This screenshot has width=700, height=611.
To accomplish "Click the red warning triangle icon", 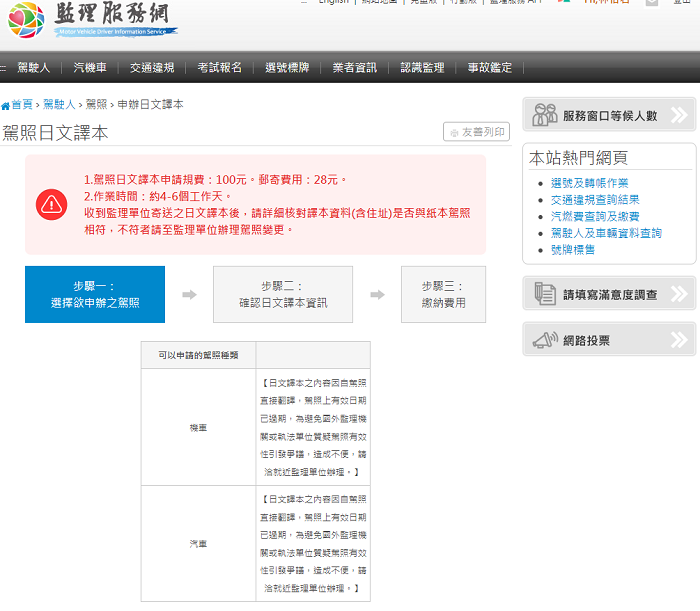I will [x=51, y=204].
